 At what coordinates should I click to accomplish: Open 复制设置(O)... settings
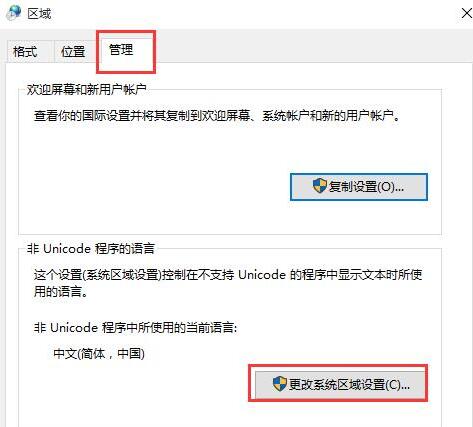[359, 187]
